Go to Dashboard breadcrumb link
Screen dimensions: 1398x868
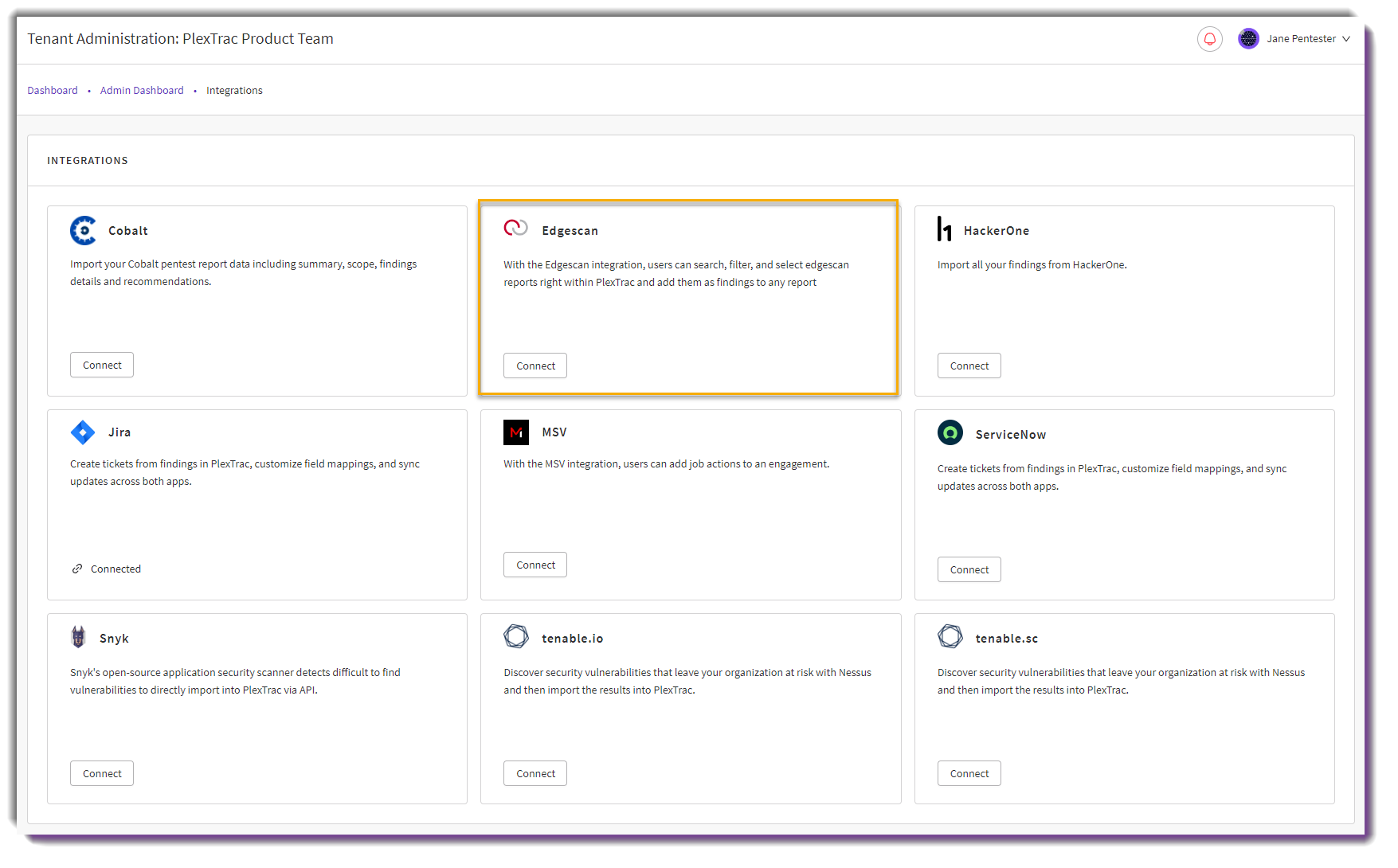tap(53, 91)
